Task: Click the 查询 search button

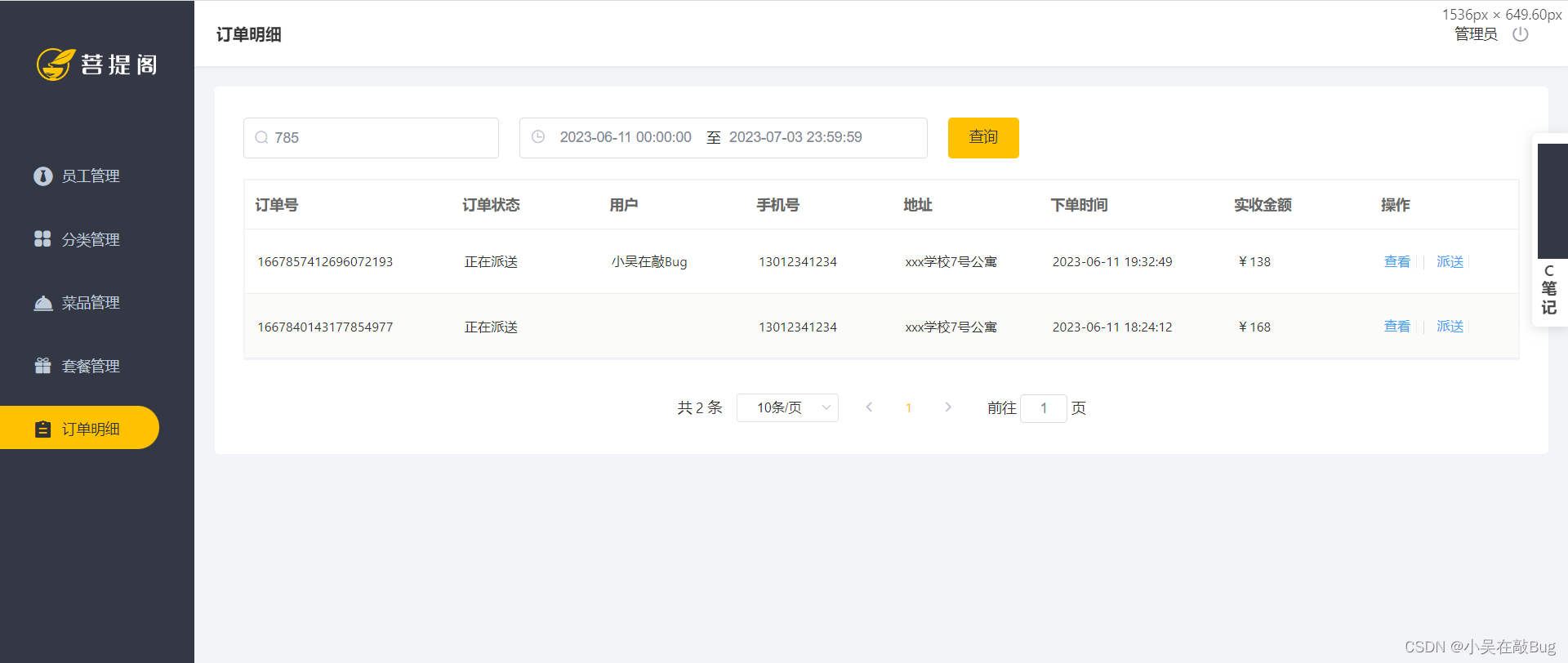Action: (x=983, y=137)
